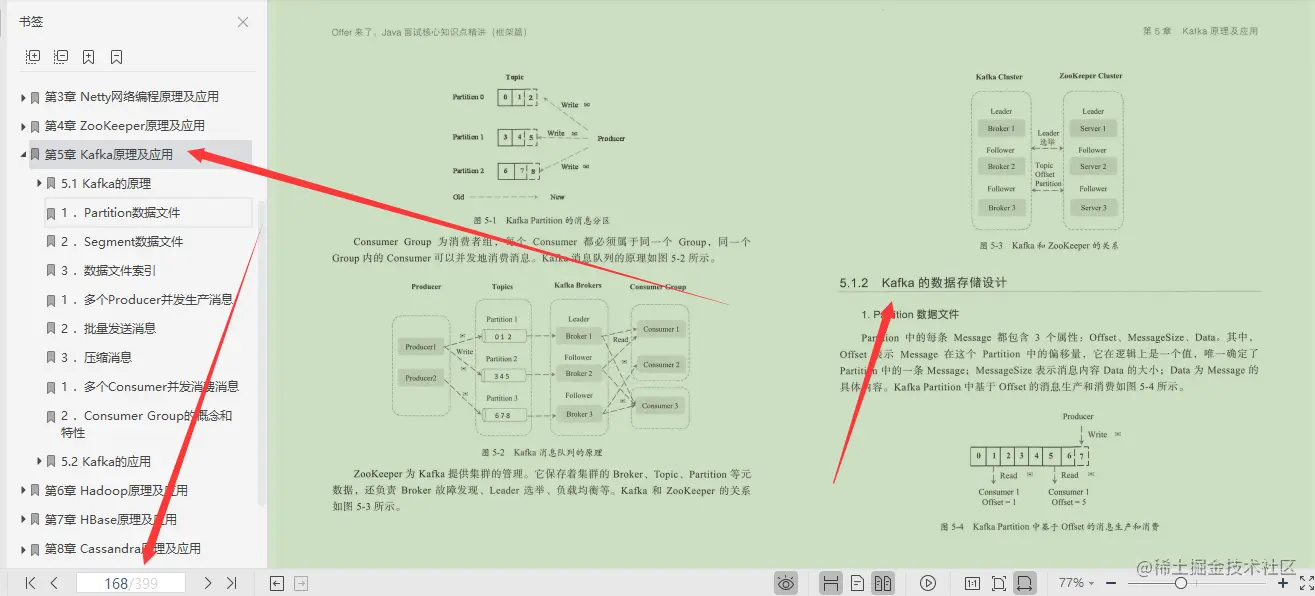Viewport: 1315px width, 596px height.
Task: Click the bookmark icon beside 3. 压缩消息
Action: pyautogui.click(x=50, y=358)
